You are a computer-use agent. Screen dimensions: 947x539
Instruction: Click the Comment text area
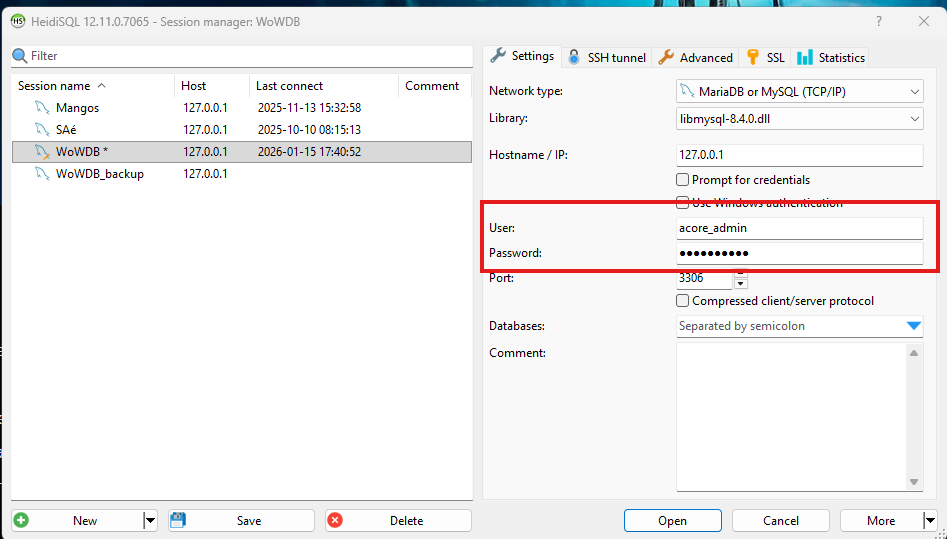[792, 417]
